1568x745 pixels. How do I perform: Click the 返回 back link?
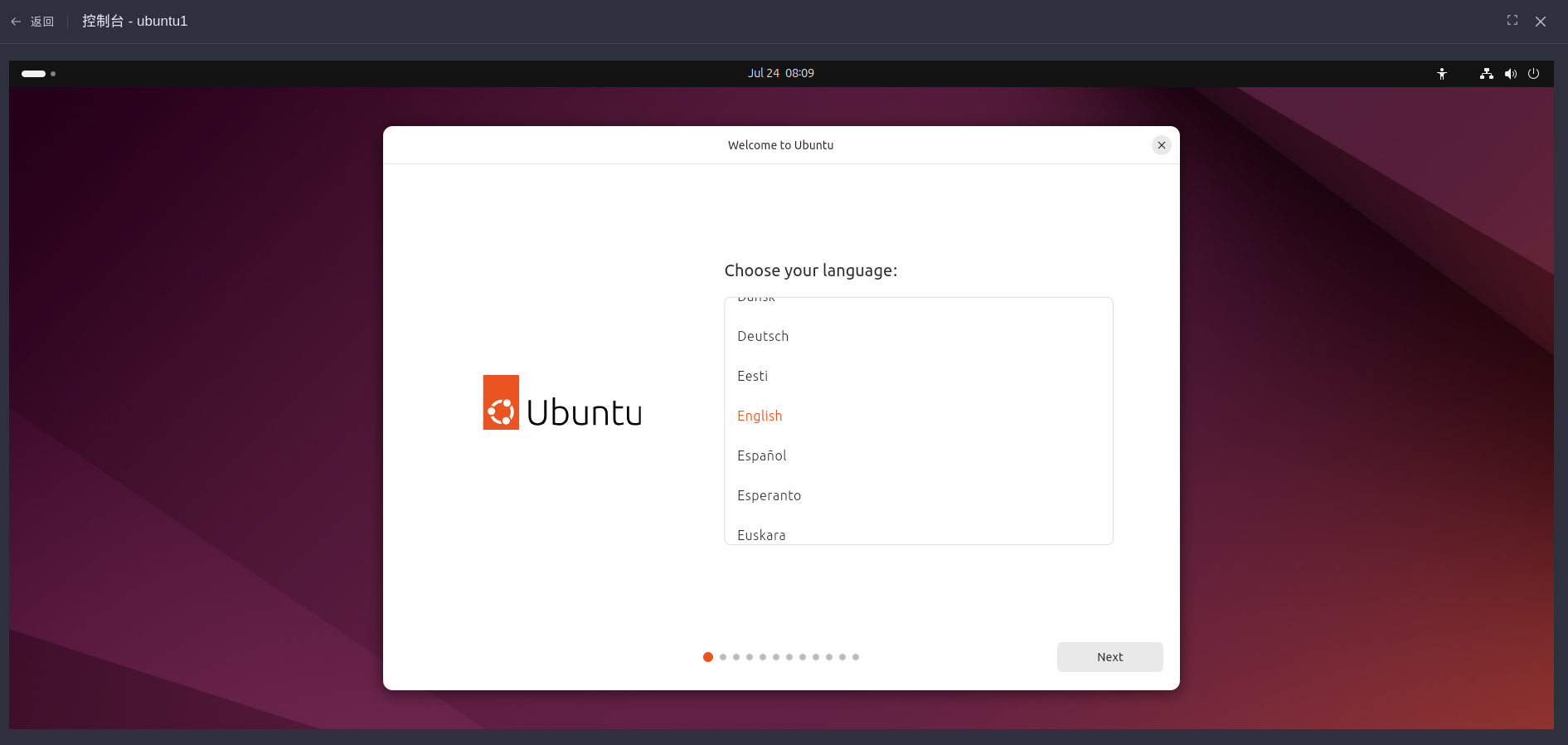click(x=42, y=22)
